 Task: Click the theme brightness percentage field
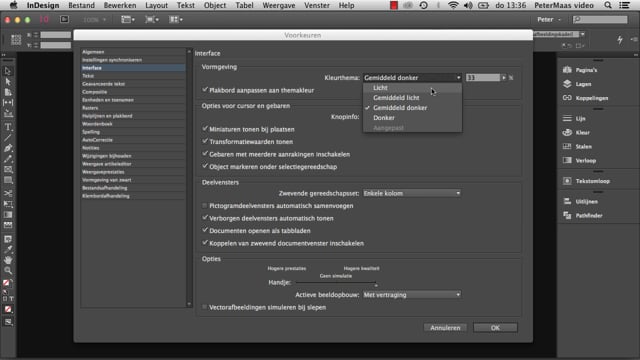coord(483,78)
